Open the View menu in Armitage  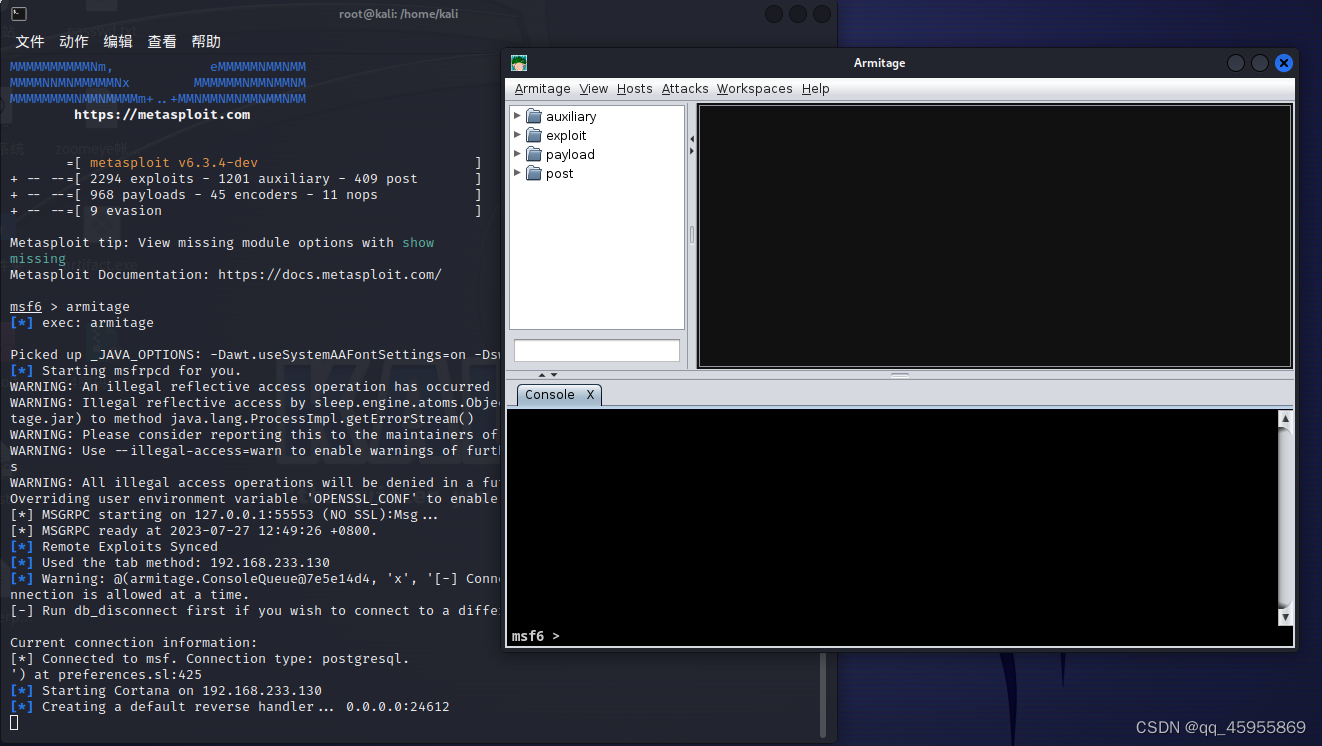[x=593, y=89]
